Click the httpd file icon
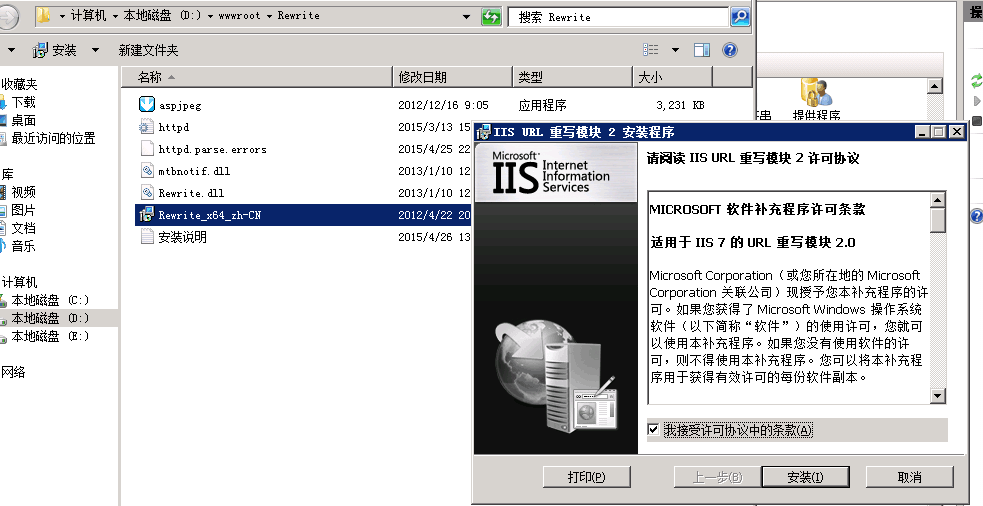 (x=147, y=127)
